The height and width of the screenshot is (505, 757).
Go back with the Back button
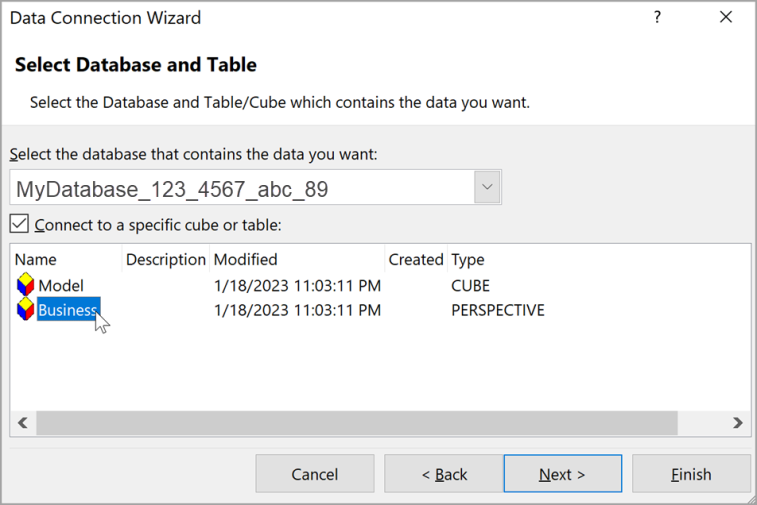click(443, 474)
